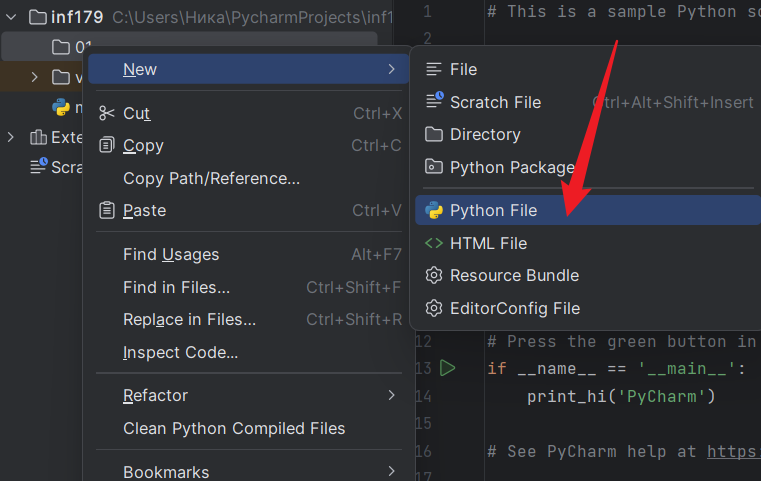Select Paste in the context menu
The width and height of the screenshot is (761, 481).
tap(144, 210)
